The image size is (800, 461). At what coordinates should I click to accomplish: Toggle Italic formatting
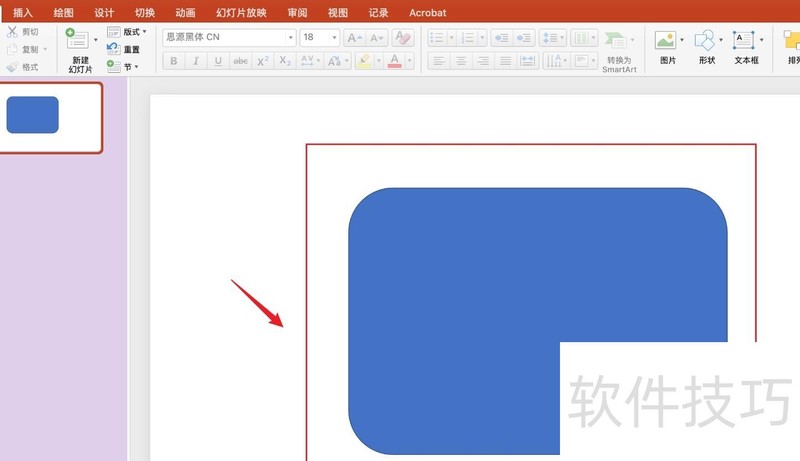click(x=195, y=61)
